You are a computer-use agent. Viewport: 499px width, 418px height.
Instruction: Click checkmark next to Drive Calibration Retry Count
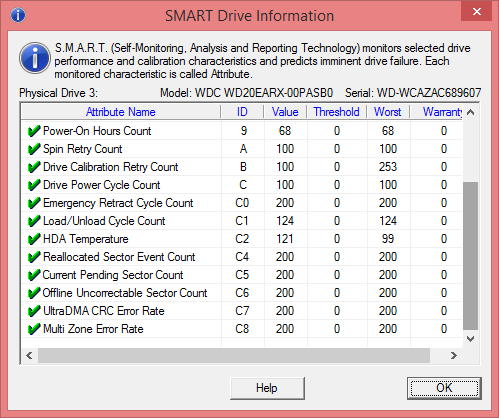tap(34, 167)
